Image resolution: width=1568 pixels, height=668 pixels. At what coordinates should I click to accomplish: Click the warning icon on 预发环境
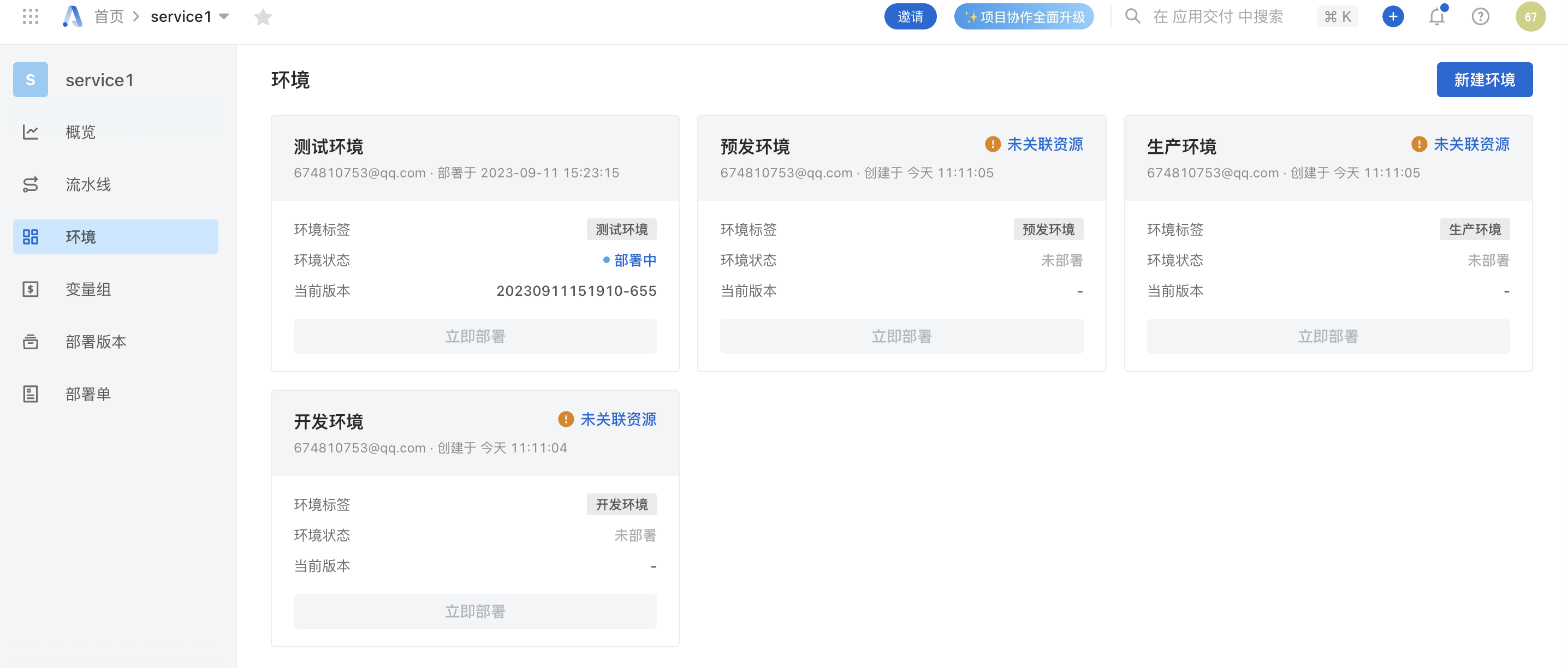coord(993,144)
